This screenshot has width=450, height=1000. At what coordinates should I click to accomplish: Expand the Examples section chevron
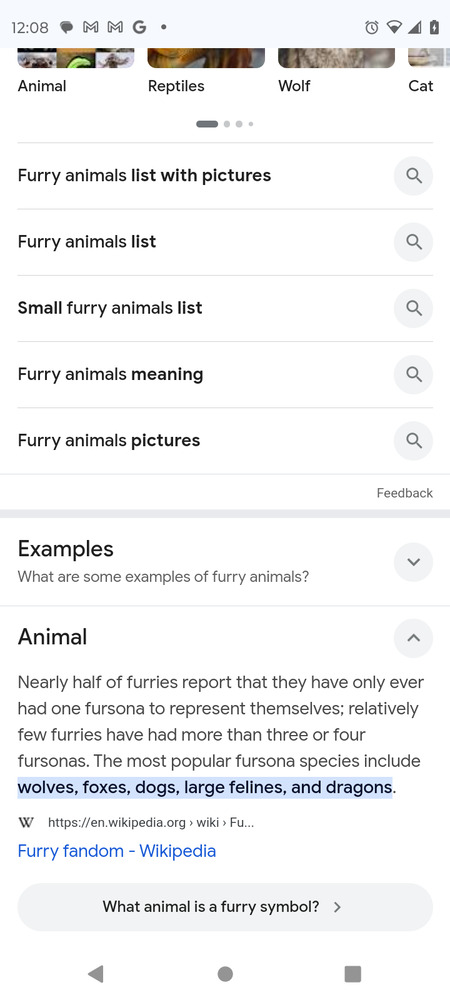coord(414,562)
